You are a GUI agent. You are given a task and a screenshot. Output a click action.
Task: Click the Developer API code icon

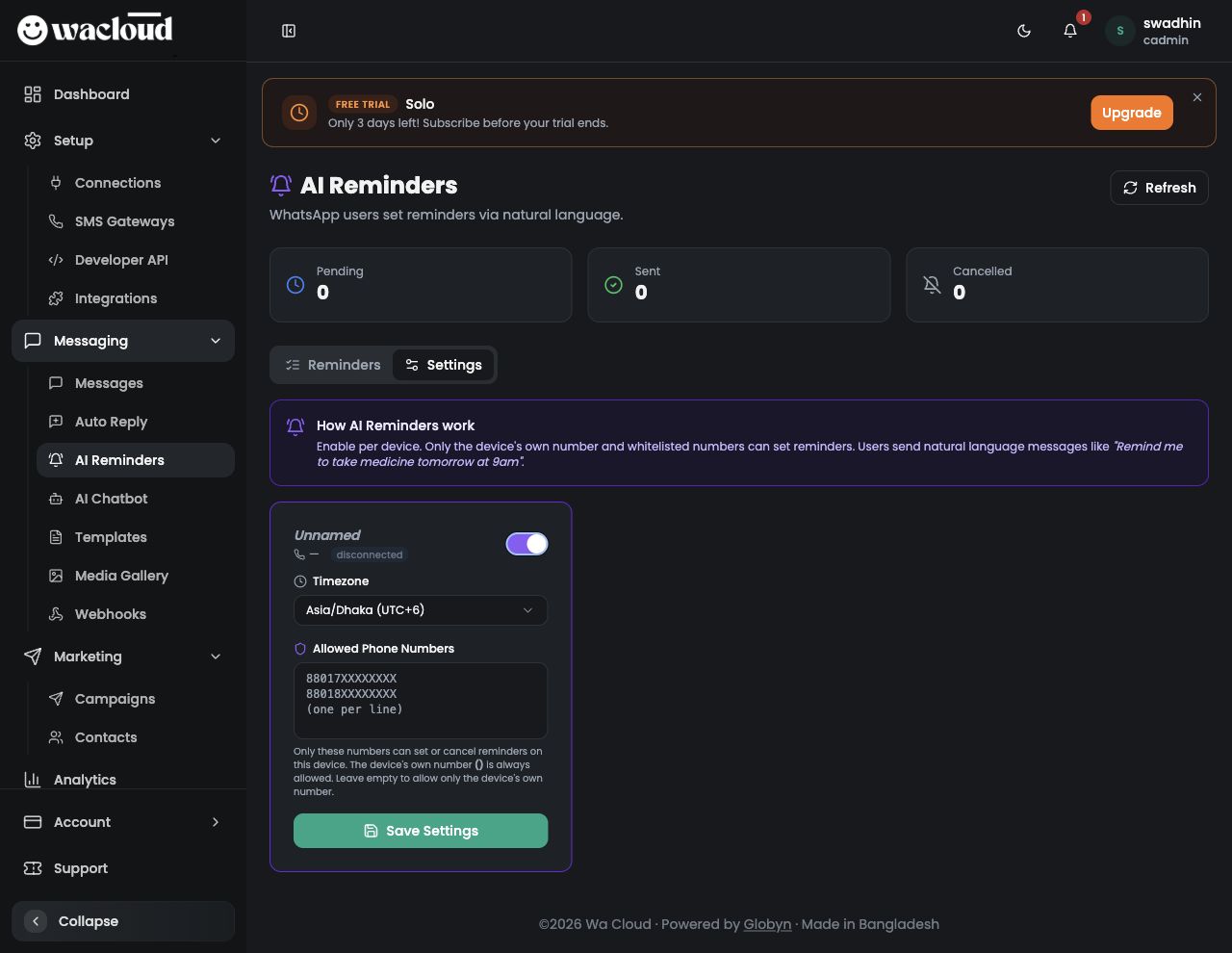tap(56, 260)
